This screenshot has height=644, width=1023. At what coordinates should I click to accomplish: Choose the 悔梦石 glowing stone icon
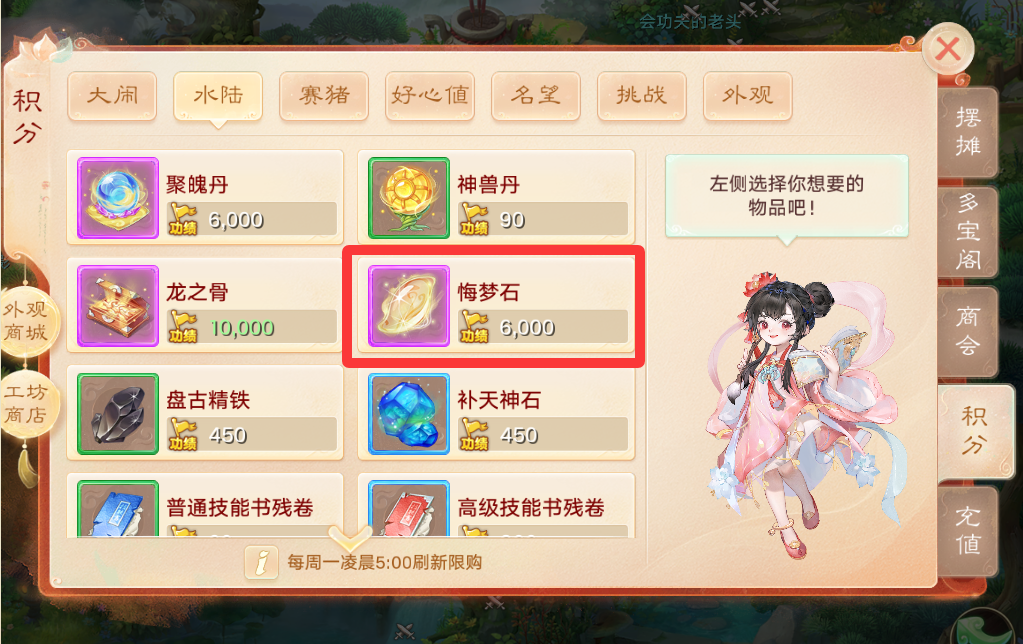409,305
